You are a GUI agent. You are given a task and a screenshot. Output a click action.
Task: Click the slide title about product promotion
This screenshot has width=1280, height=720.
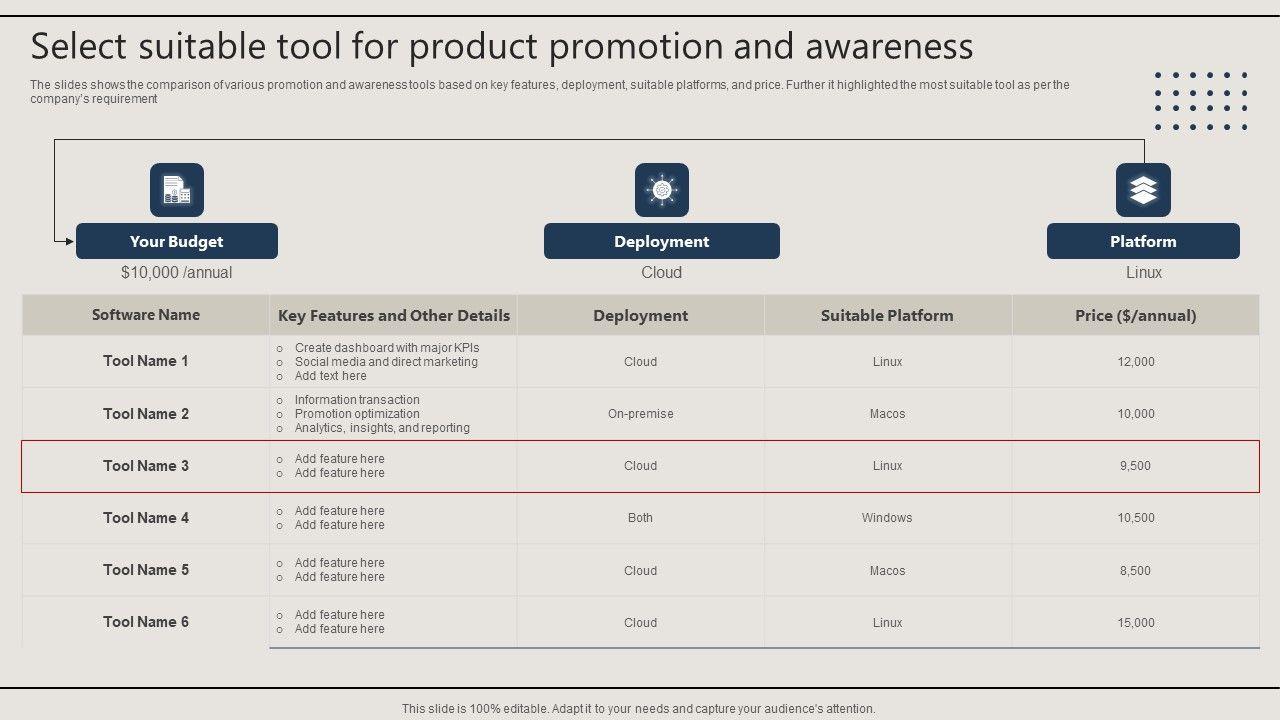(502, 47)
